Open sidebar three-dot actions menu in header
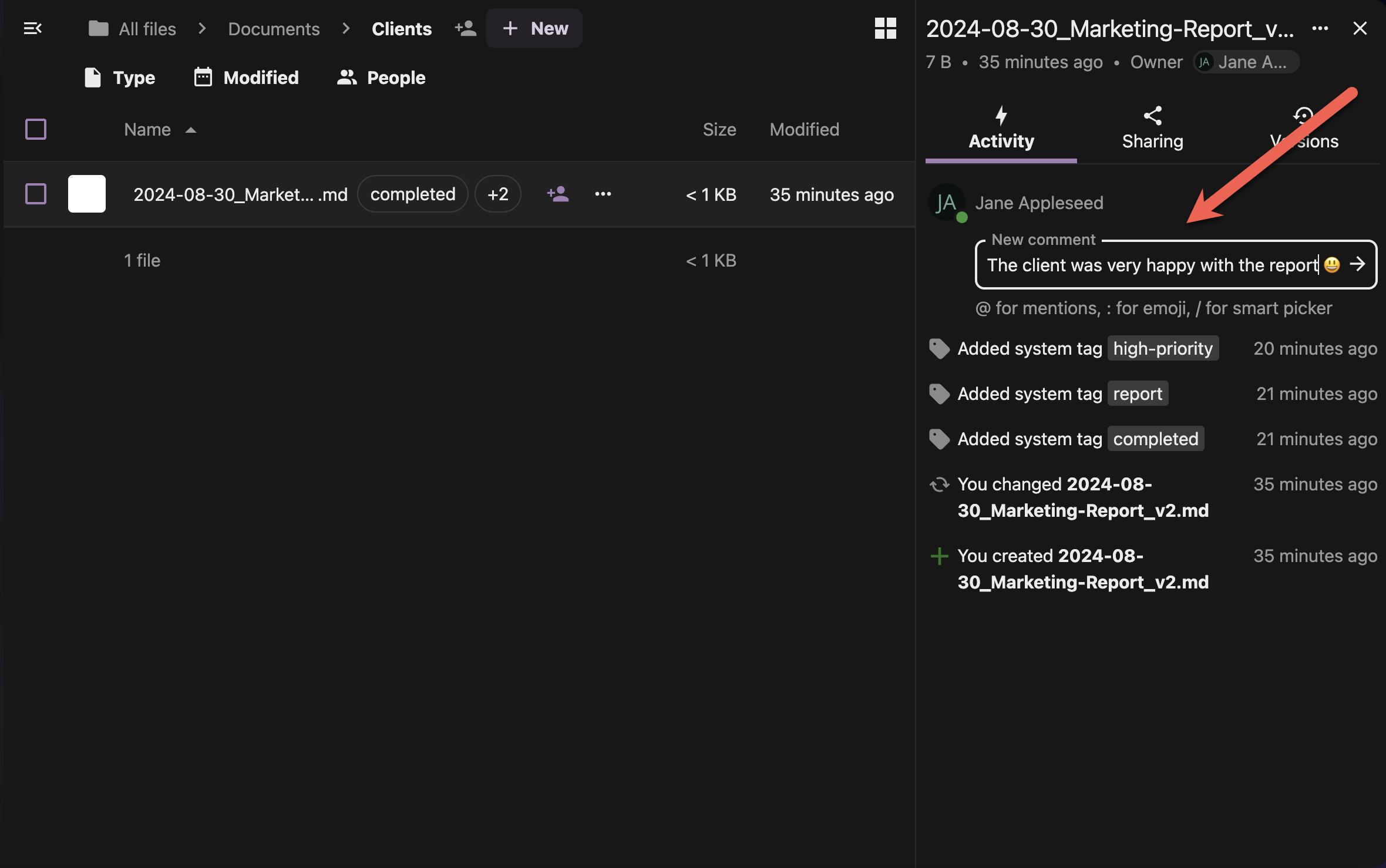 click(x=1320, y=28)
